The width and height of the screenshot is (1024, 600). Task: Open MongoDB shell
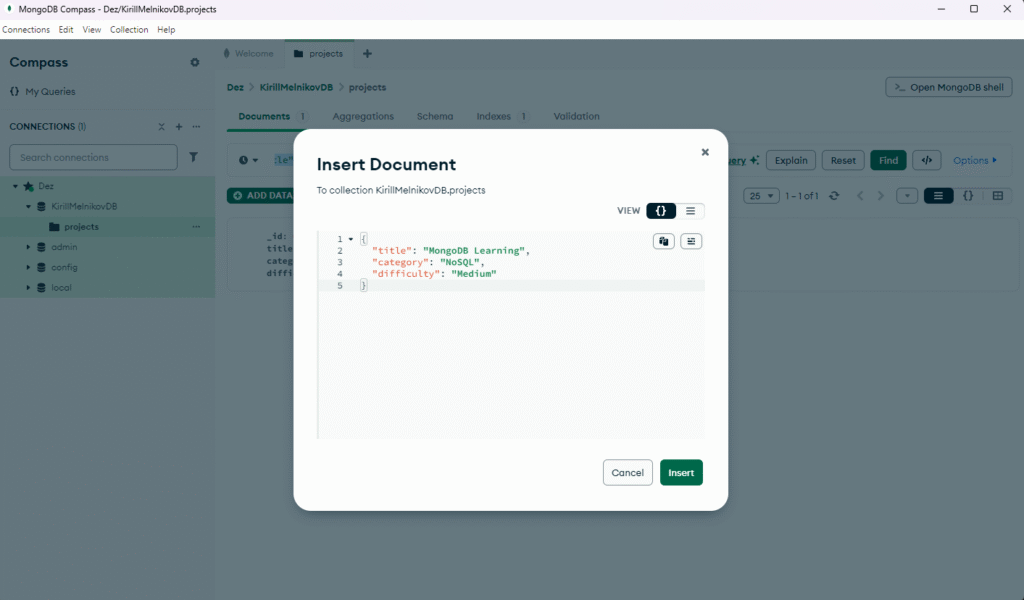[949, 87]
